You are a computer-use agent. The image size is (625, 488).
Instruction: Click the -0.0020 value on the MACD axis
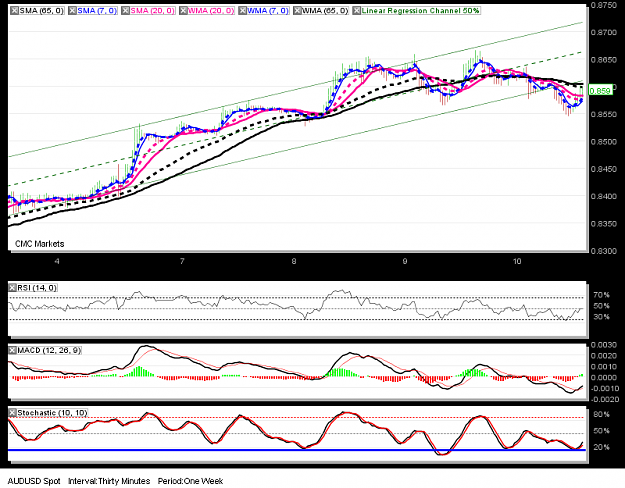(x=604, y=399)
